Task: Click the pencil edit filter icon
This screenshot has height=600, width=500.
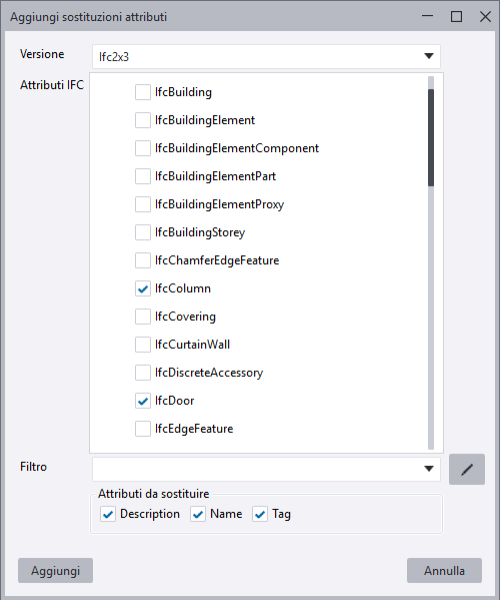Action: (467, 469)
